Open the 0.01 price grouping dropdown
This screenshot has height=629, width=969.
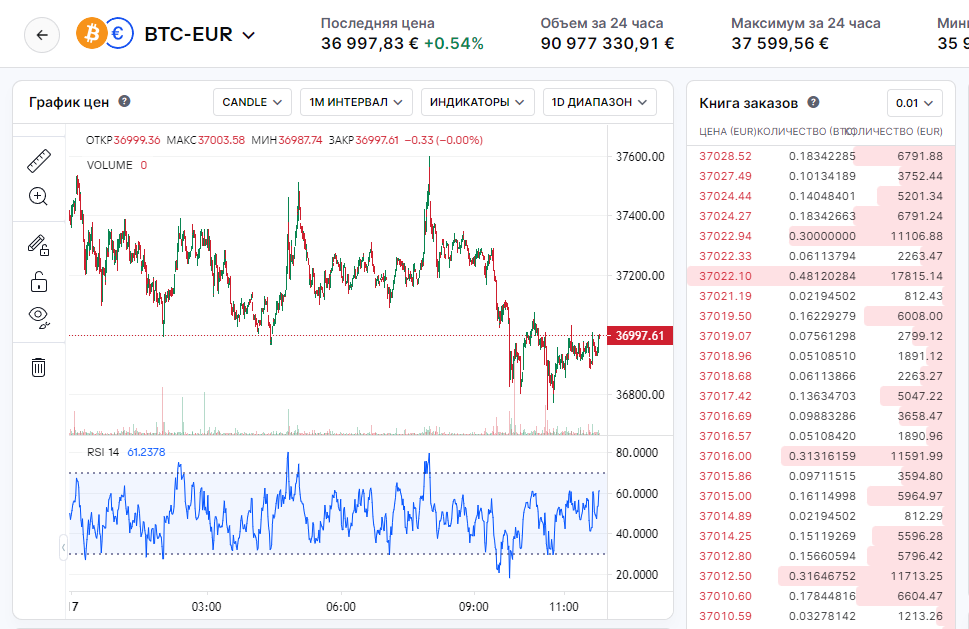(915, 103)
